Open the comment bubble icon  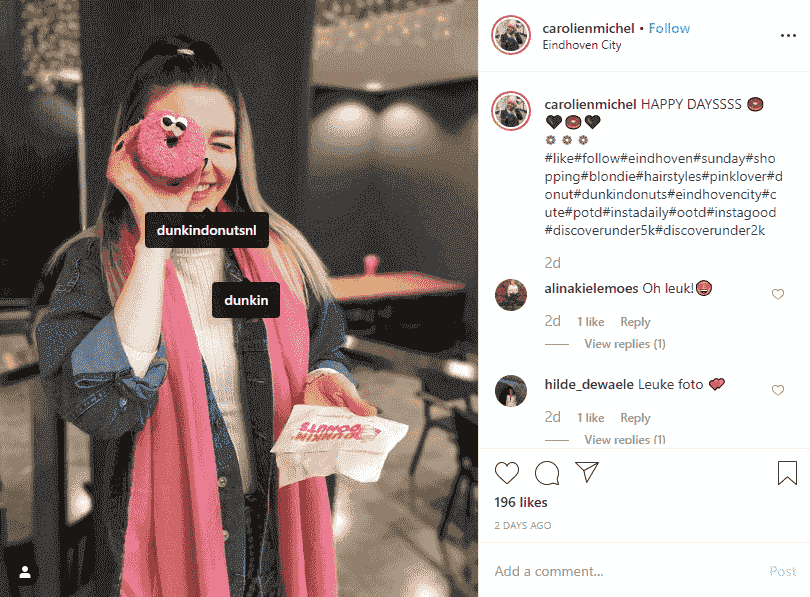547,473
